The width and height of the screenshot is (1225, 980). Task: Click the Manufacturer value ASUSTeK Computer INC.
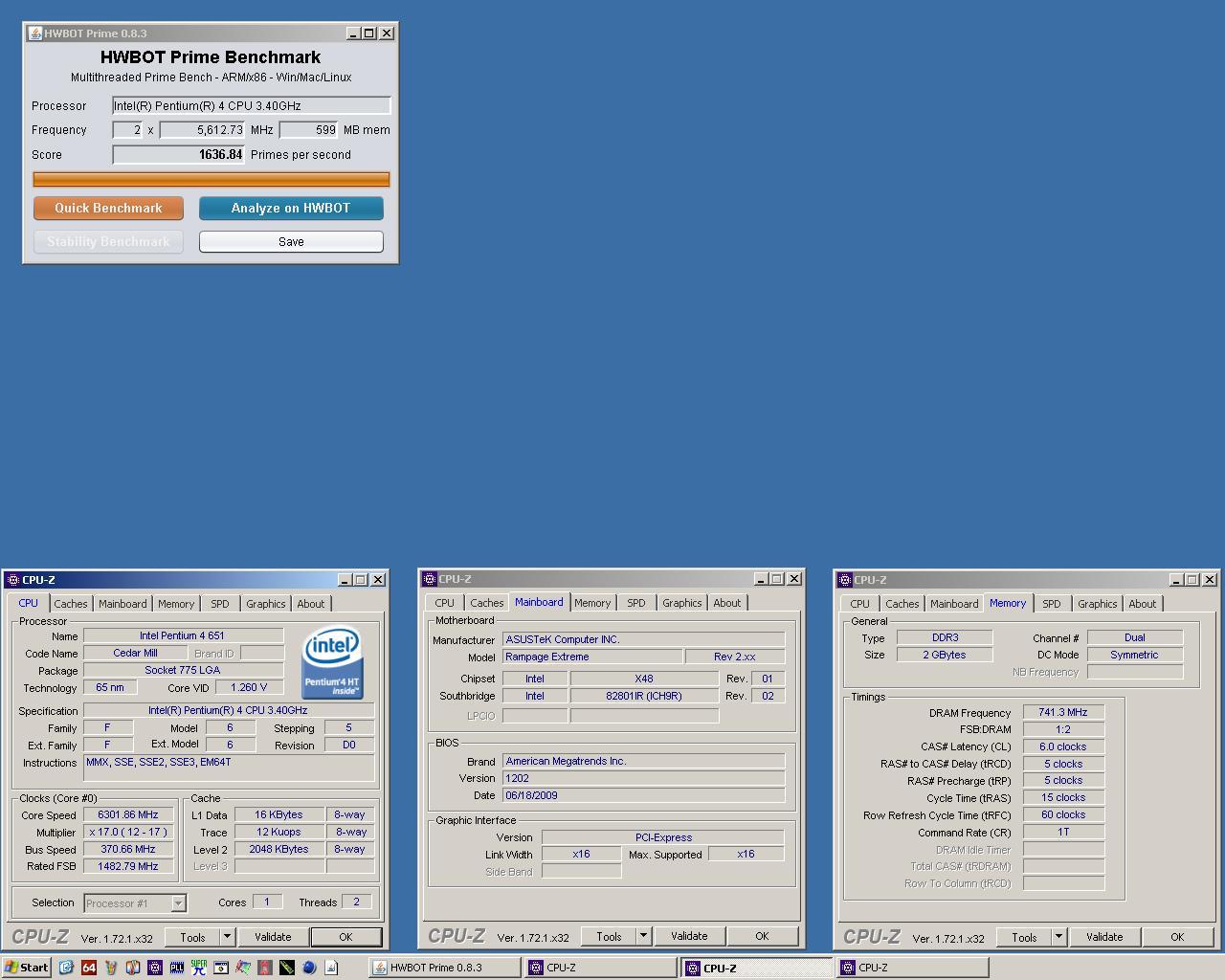(x=643, y=639)
